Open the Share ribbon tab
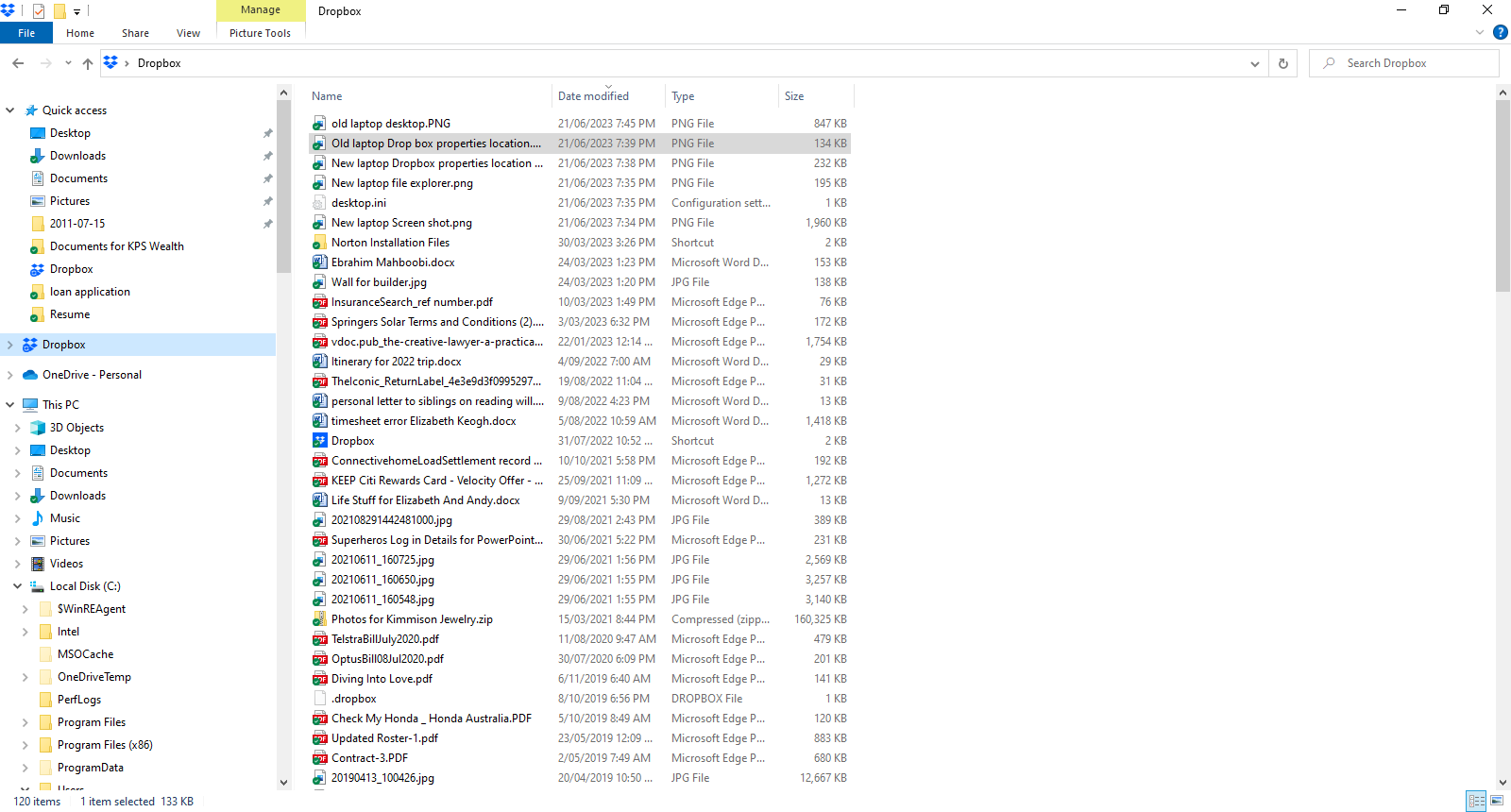 pyautogui.click(x=135, y=33)
